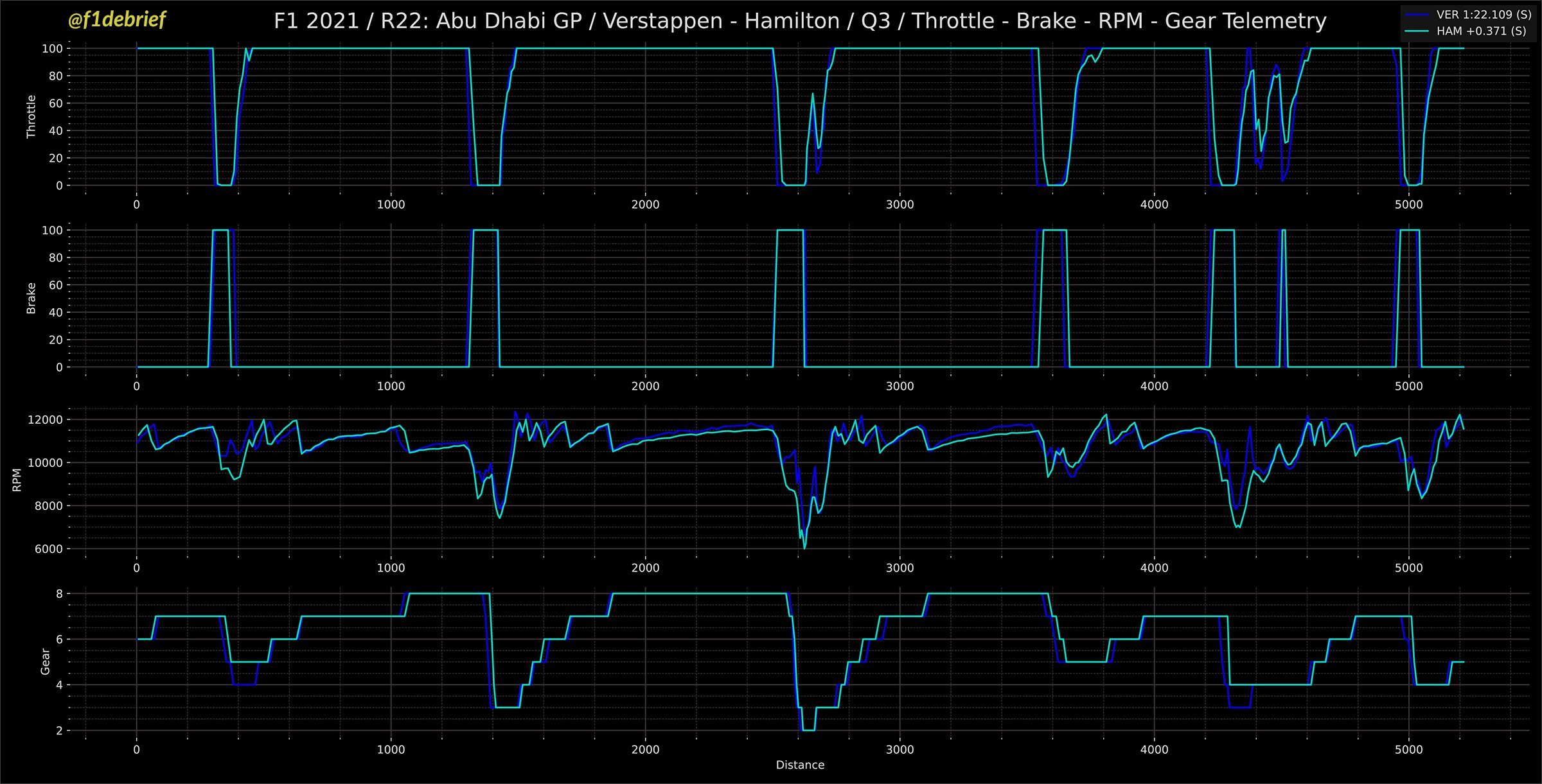Click the 12000 tick on the RPM axis
The height and width of the screenshot is (784, 1542).
45,420
